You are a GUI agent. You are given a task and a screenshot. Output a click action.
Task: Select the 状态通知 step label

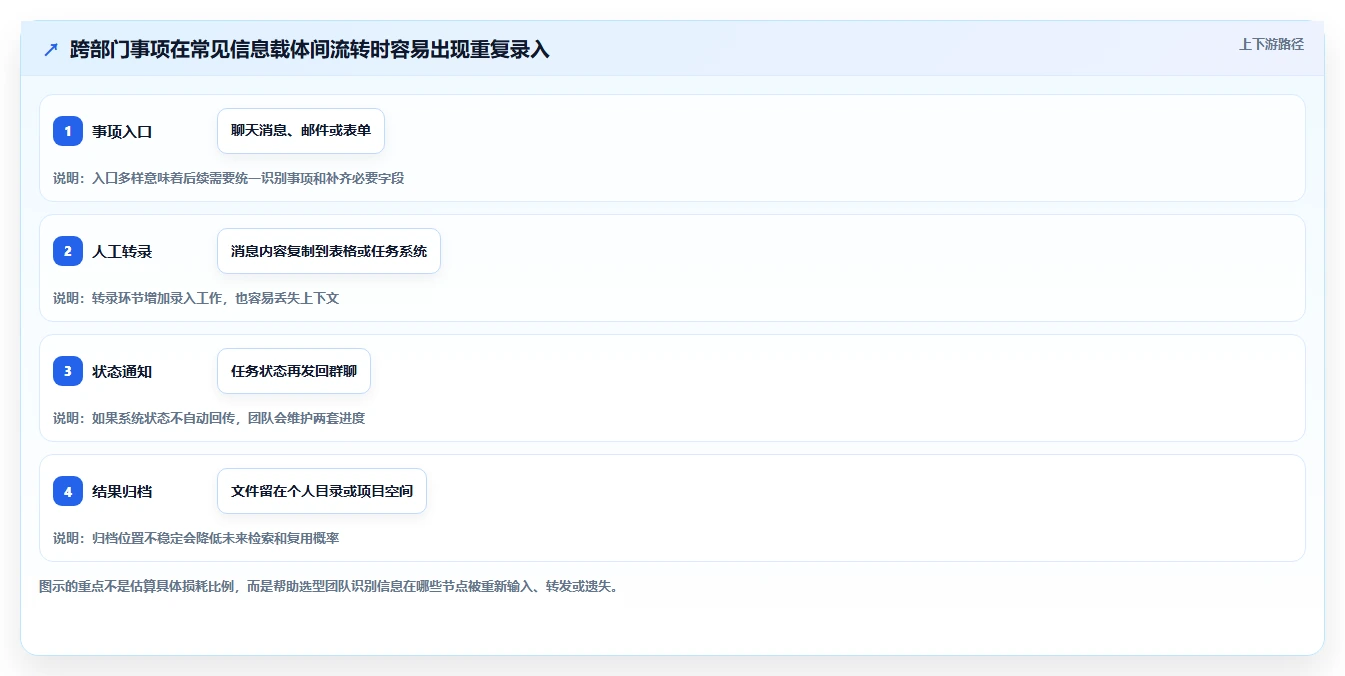click(x=122, y=371)
